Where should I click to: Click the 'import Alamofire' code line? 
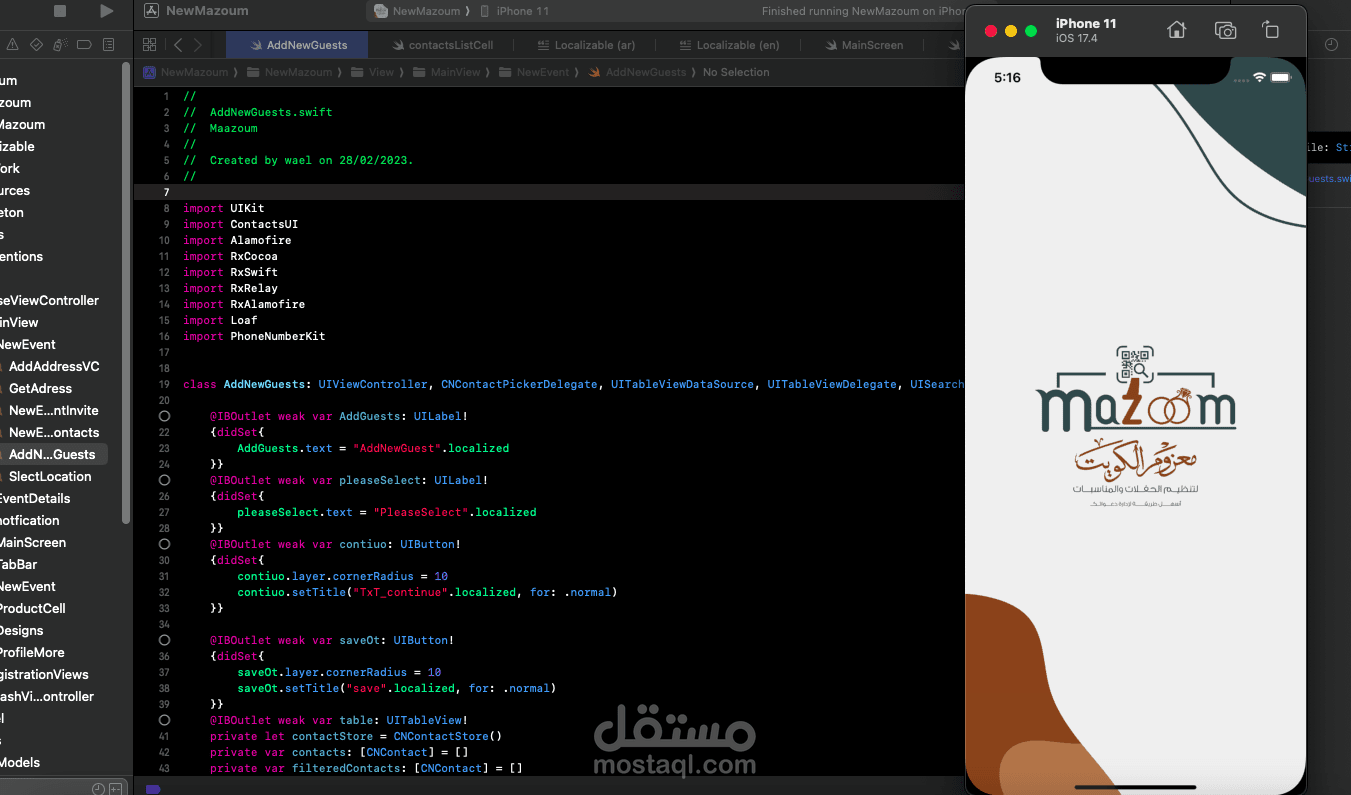click(x=237, y=240)
